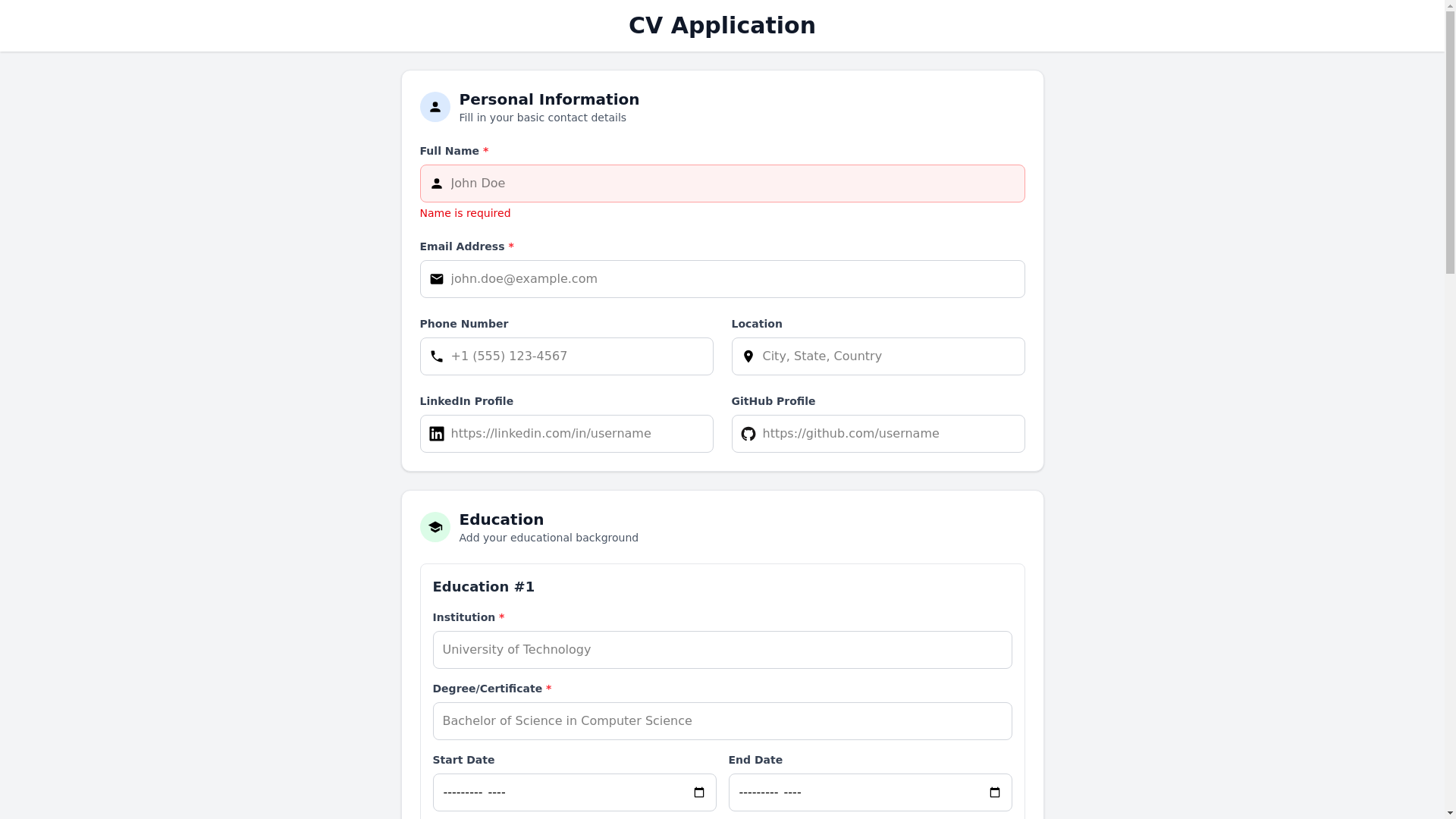The height and width of the screenshot is (819, 1456).
Task: Click the LinkedIn Profile label
Action: point(466,401)
